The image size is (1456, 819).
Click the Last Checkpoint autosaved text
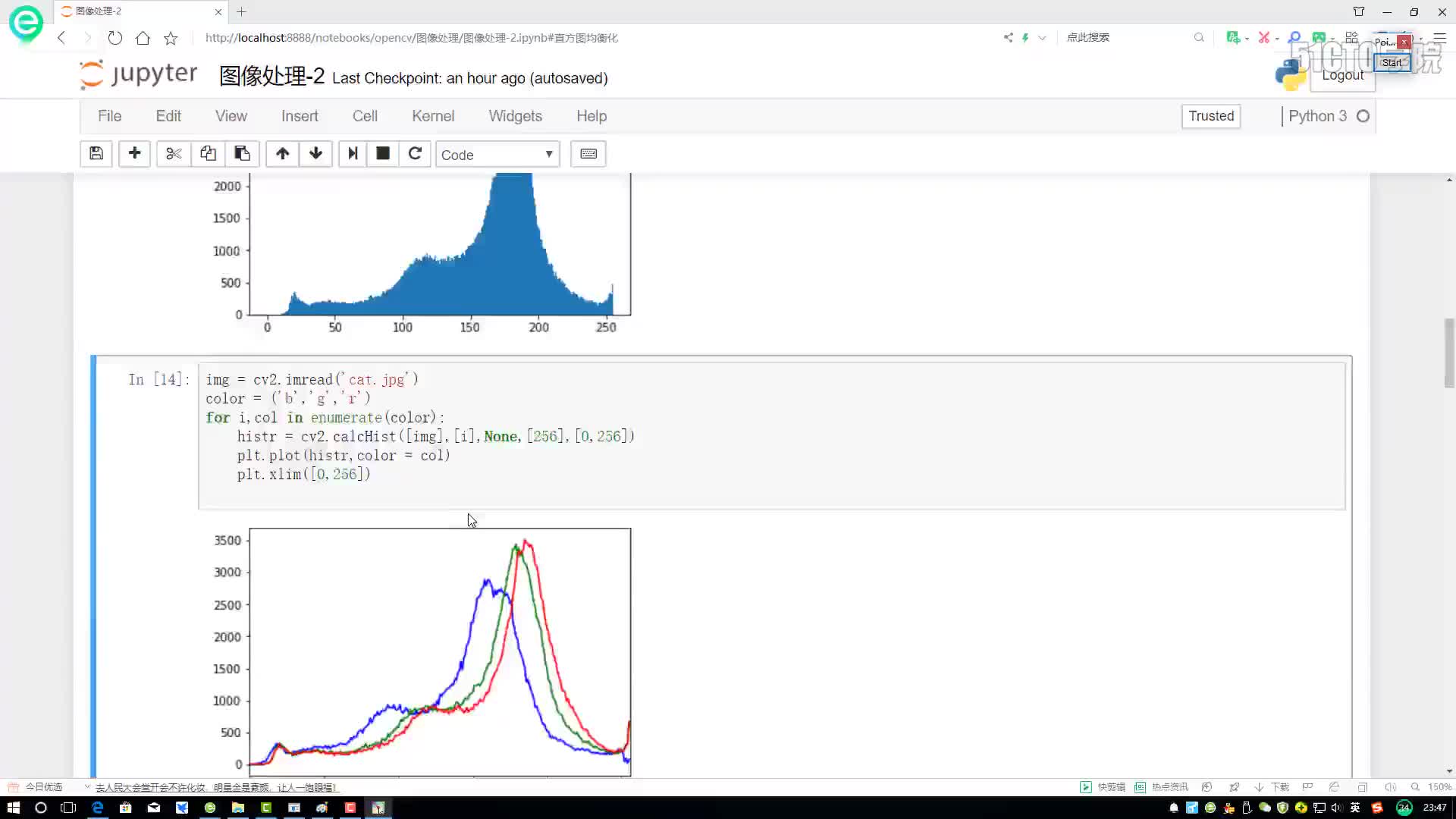470,78
